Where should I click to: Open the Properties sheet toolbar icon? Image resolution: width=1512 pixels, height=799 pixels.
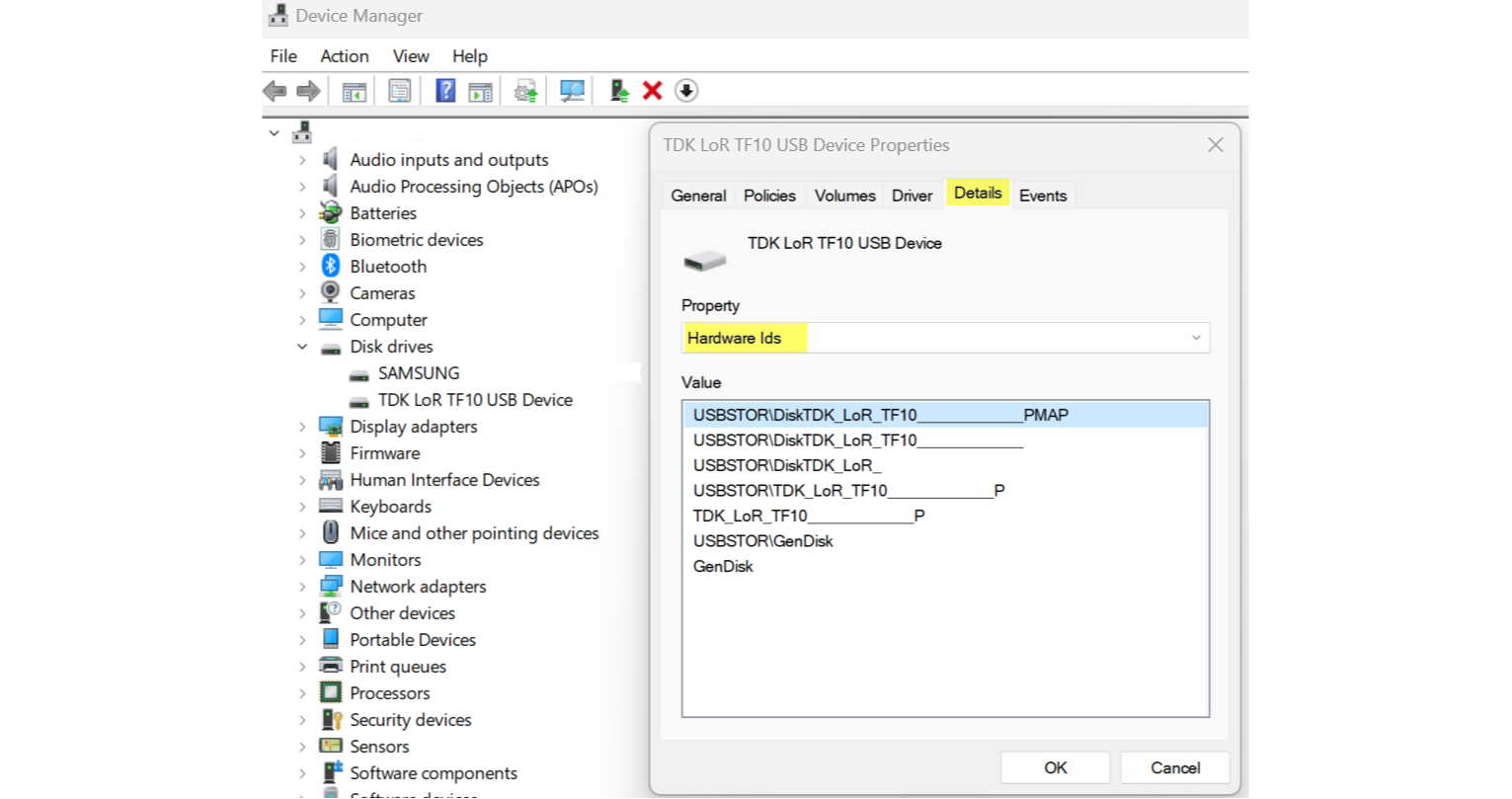(x=399, y=91)
